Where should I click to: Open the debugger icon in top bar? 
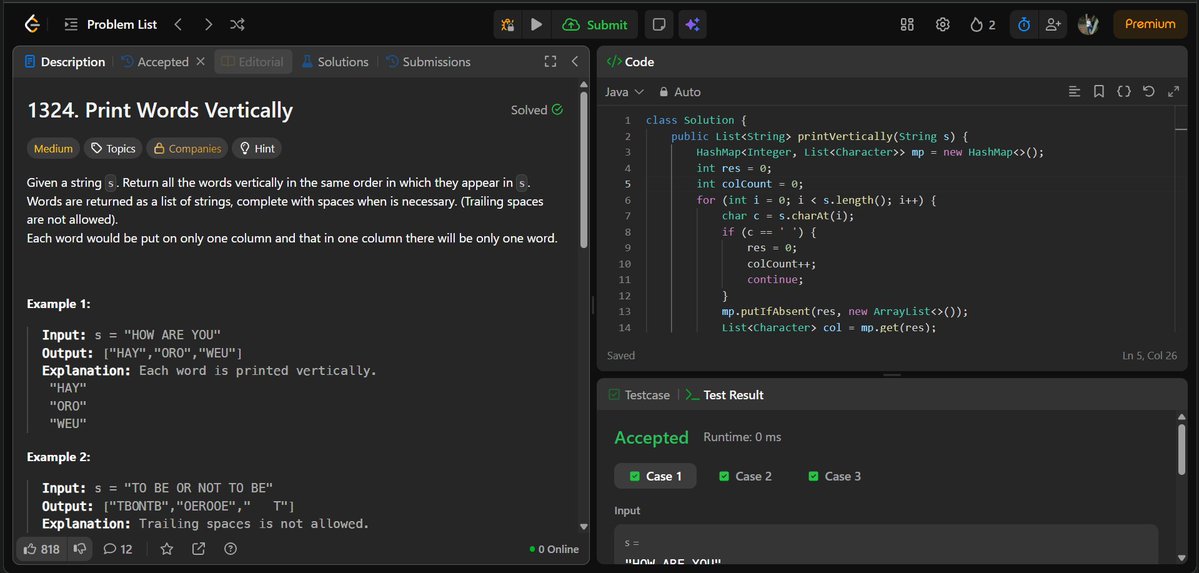click(x=508, y=24)
